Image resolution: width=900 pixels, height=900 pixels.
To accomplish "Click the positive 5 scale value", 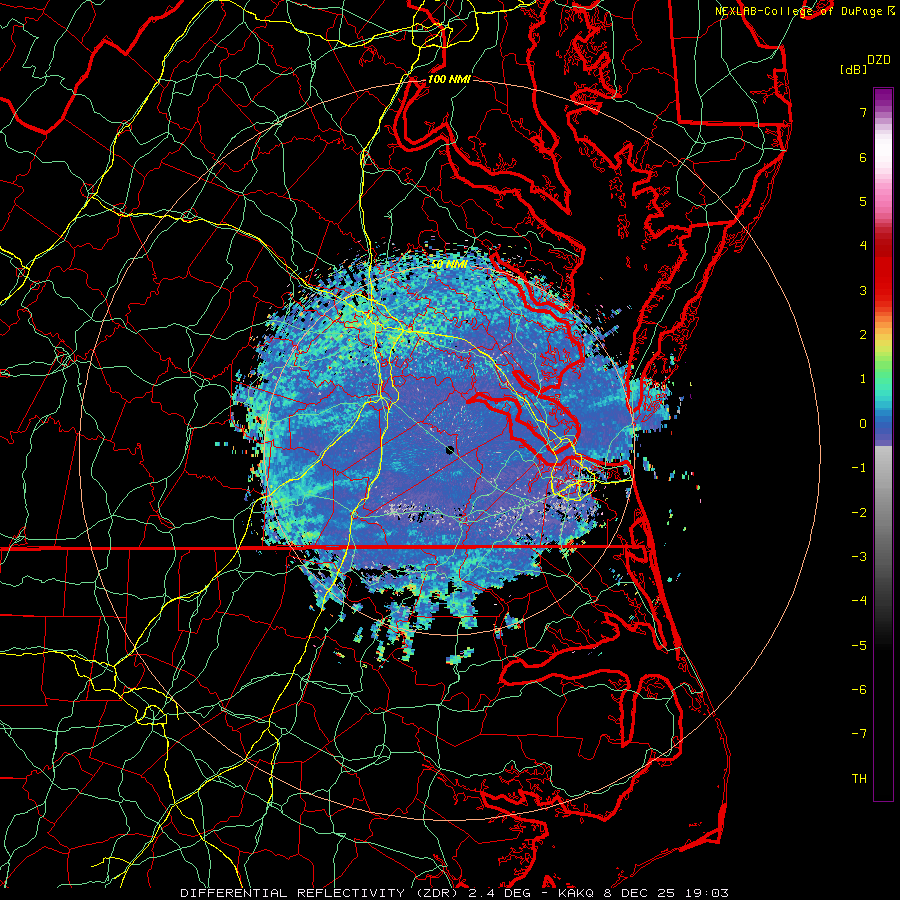I will pyautogui.click(x=863, y=201).
